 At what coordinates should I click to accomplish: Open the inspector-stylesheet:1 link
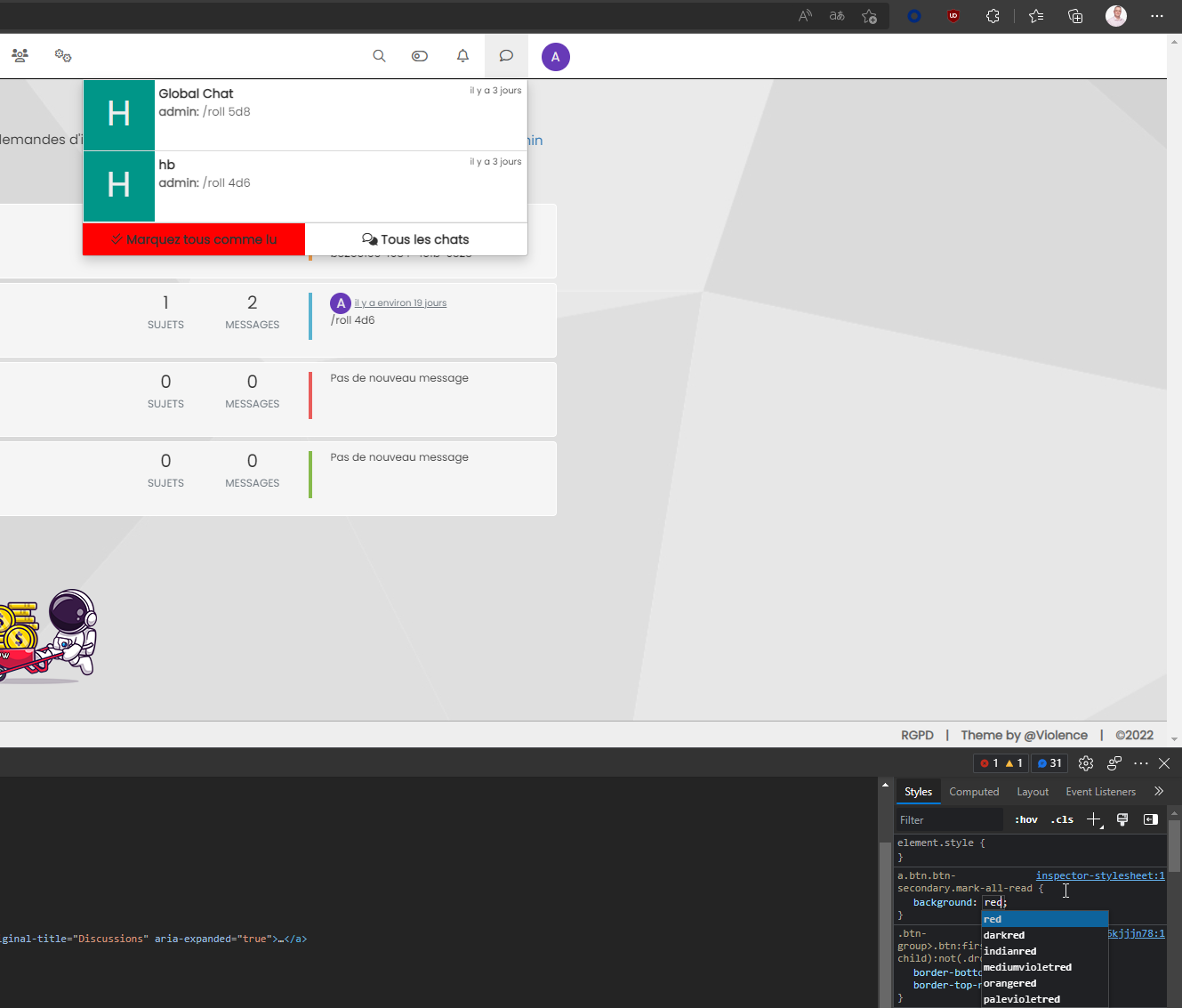click(1099, 875)
